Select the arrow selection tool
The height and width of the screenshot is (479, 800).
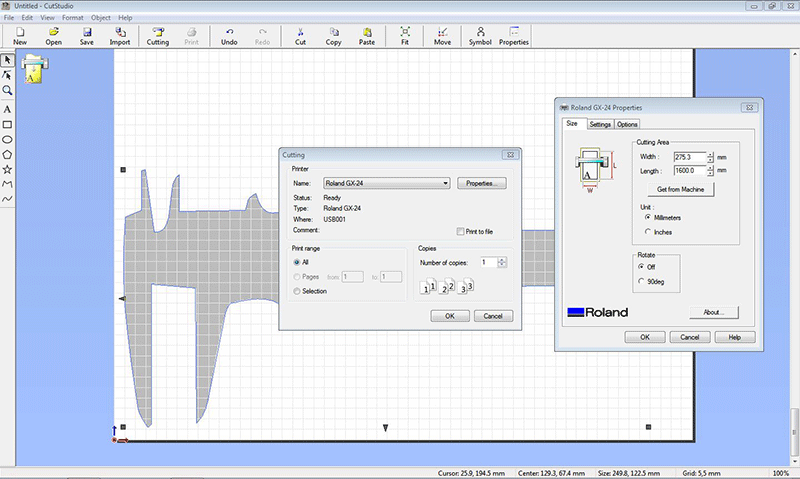[x=7, y=60]
